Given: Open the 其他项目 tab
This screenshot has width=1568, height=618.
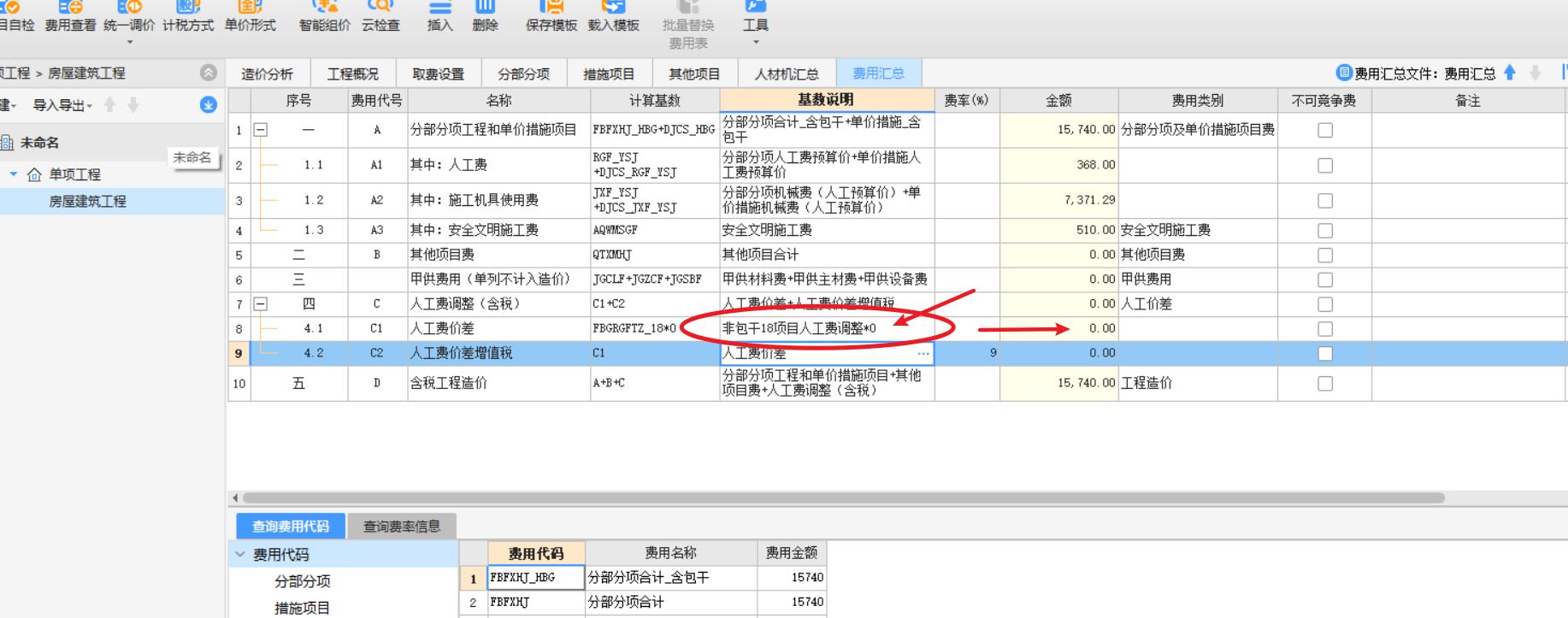Looking at the screenshot, I should point(694,74).
